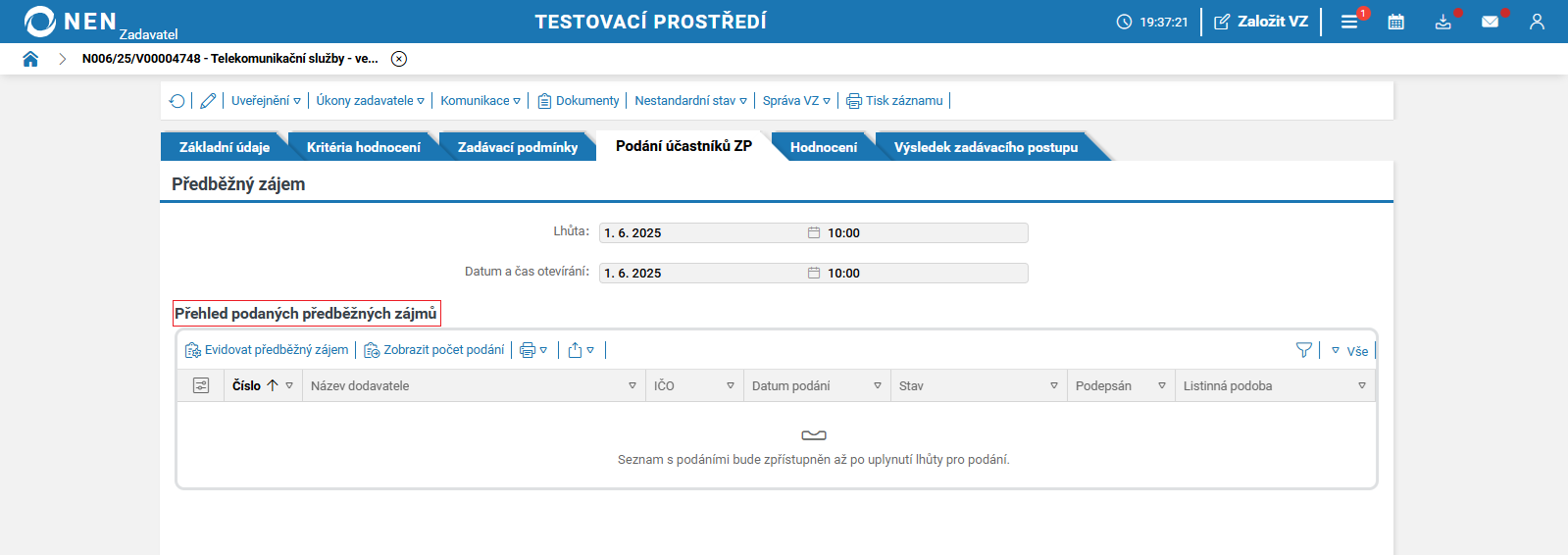Click the Lhůta time value 10:00
Image resolution: width=1568 pixels, height=555 pixels.
tap(843, 233)
